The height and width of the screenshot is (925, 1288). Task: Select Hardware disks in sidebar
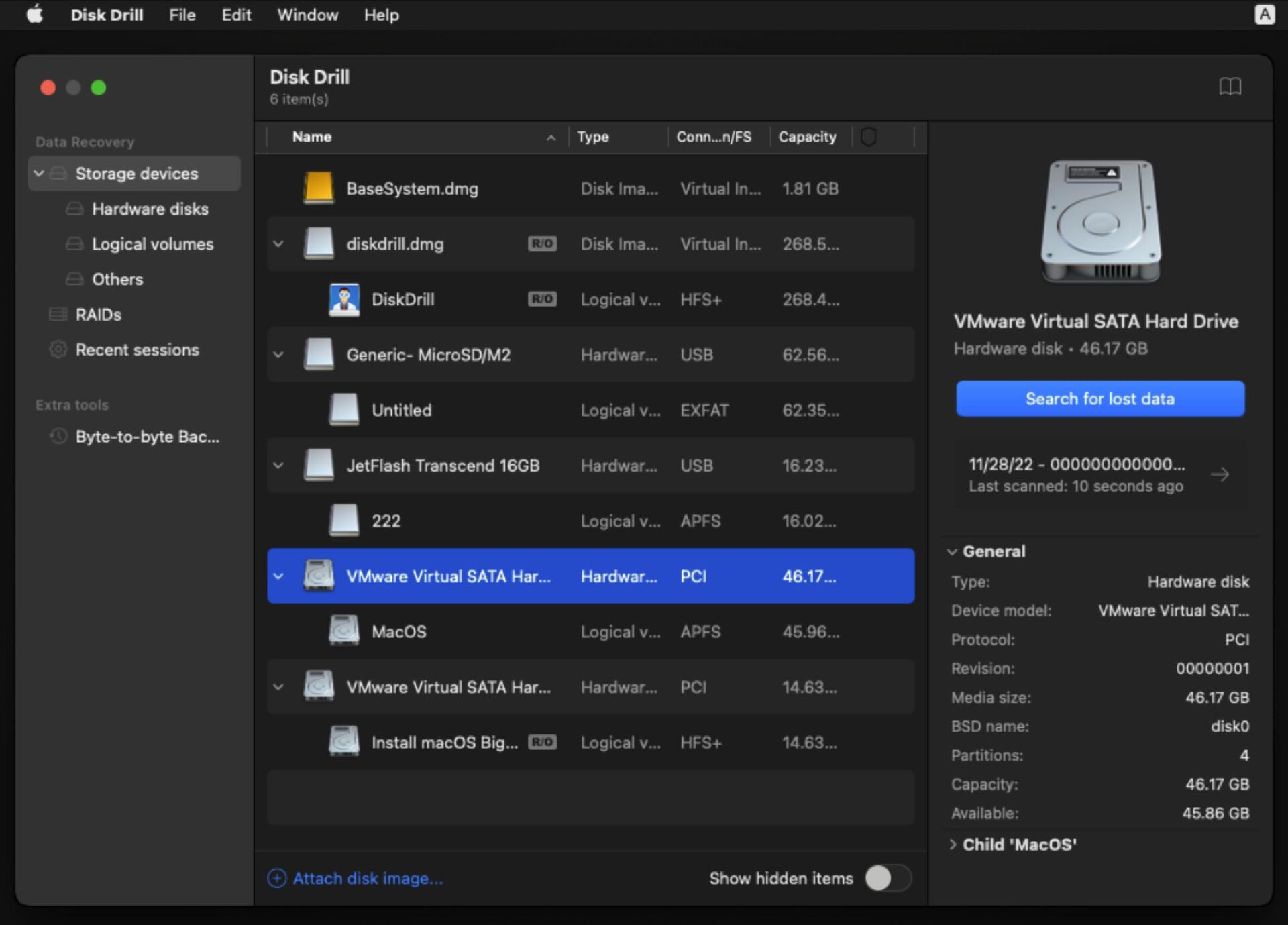tap(150, 209)
